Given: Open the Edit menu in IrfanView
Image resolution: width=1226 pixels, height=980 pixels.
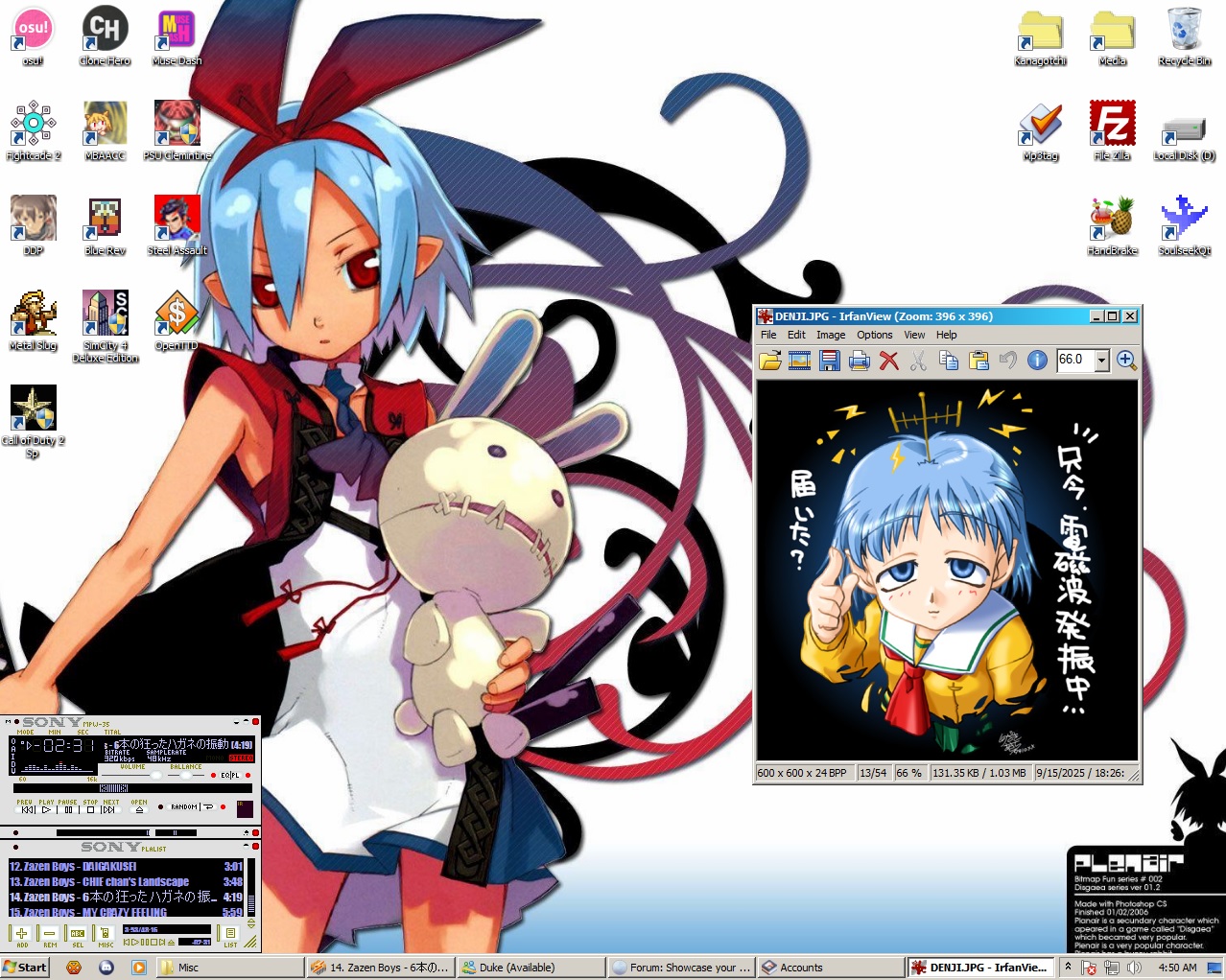Looking at the screenshot, I should point(796,335).
